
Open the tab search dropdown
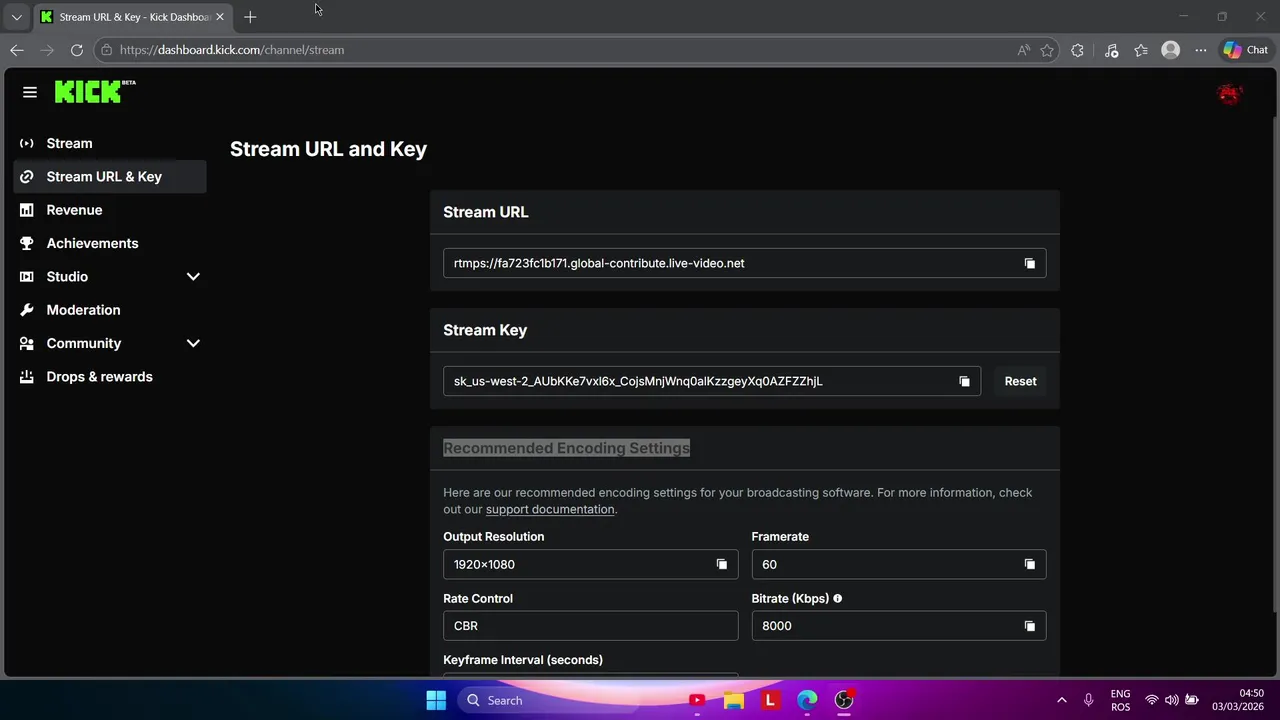16,17
